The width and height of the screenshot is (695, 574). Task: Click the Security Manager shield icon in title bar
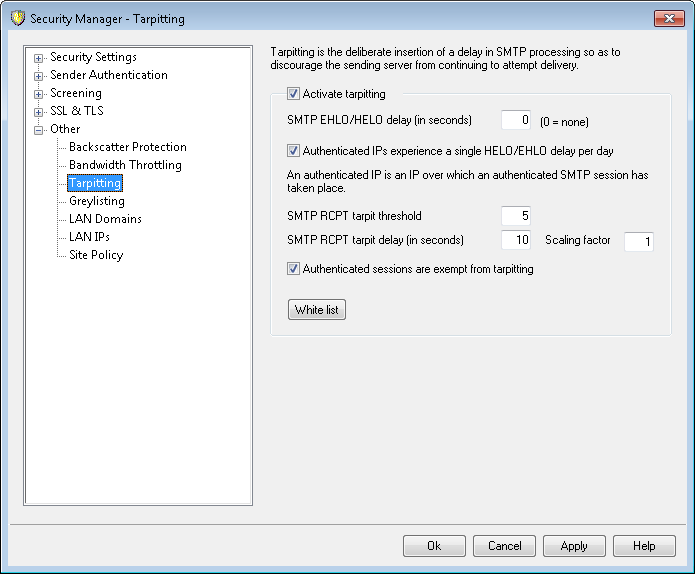(16, 19)
